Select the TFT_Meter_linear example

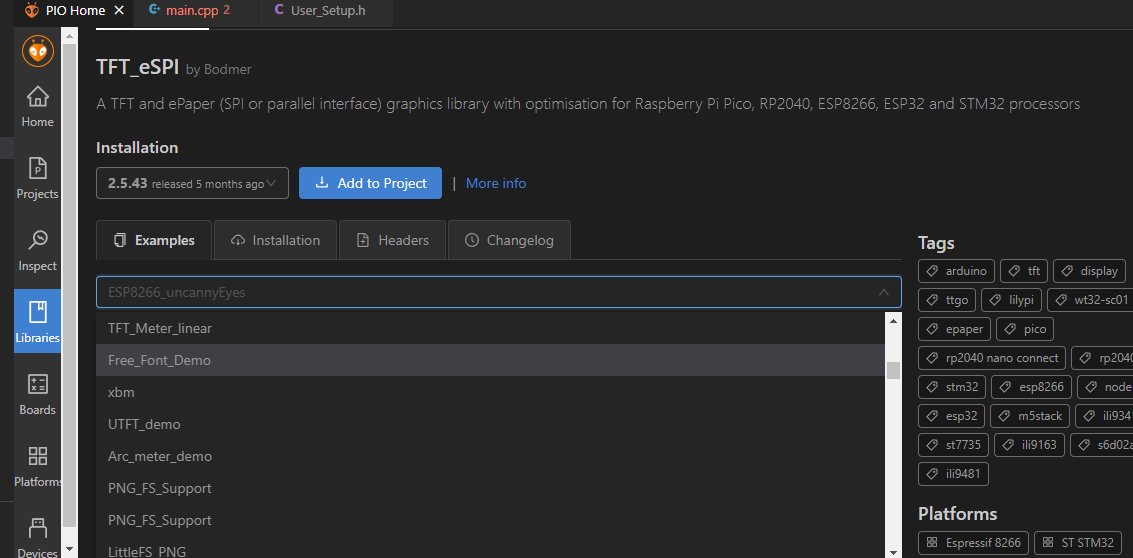coord(491,328)
